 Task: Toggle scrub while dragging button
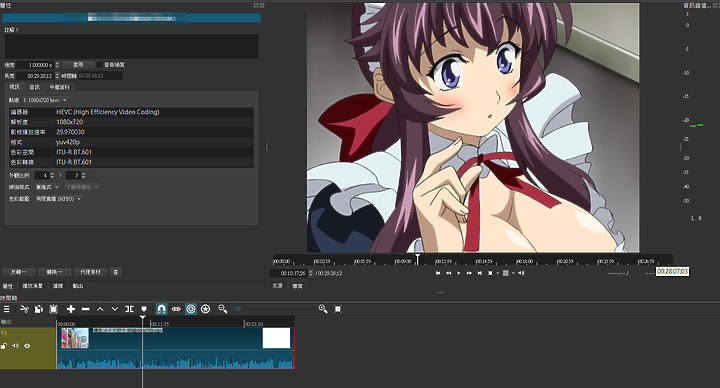click(x=176, y=309)
